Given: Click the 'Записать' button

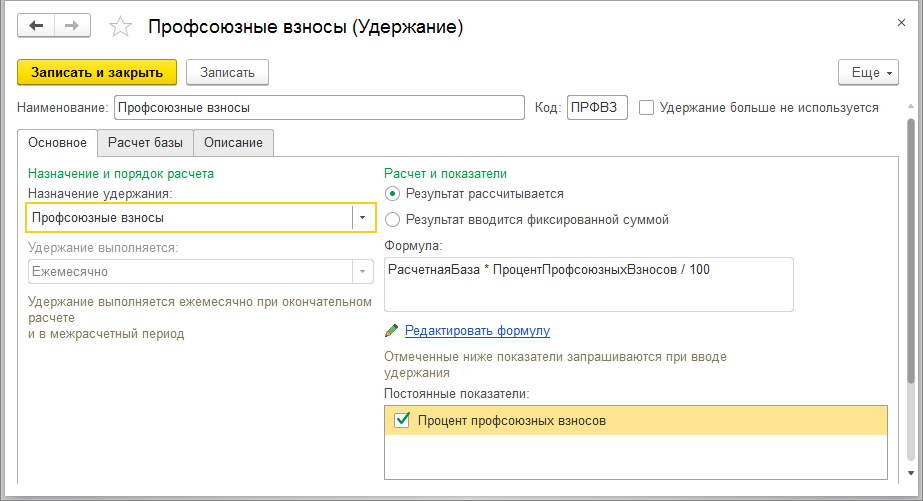Looking at the screenshot, I should (x=227, y=72).
